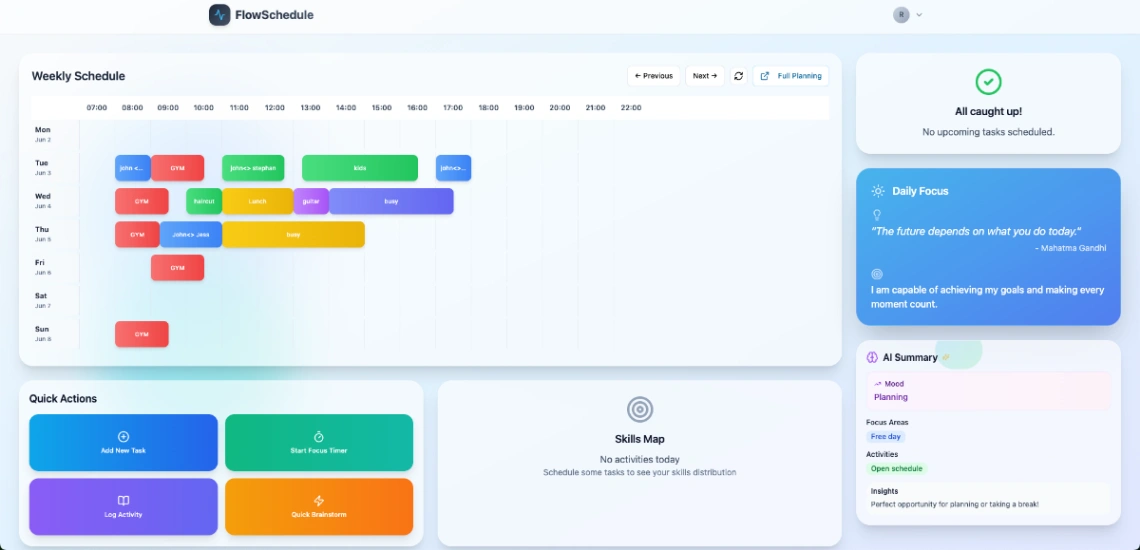Click Add New Task quick action
The height and width of the screenshot is (550, 1140).
pos(123,442)
